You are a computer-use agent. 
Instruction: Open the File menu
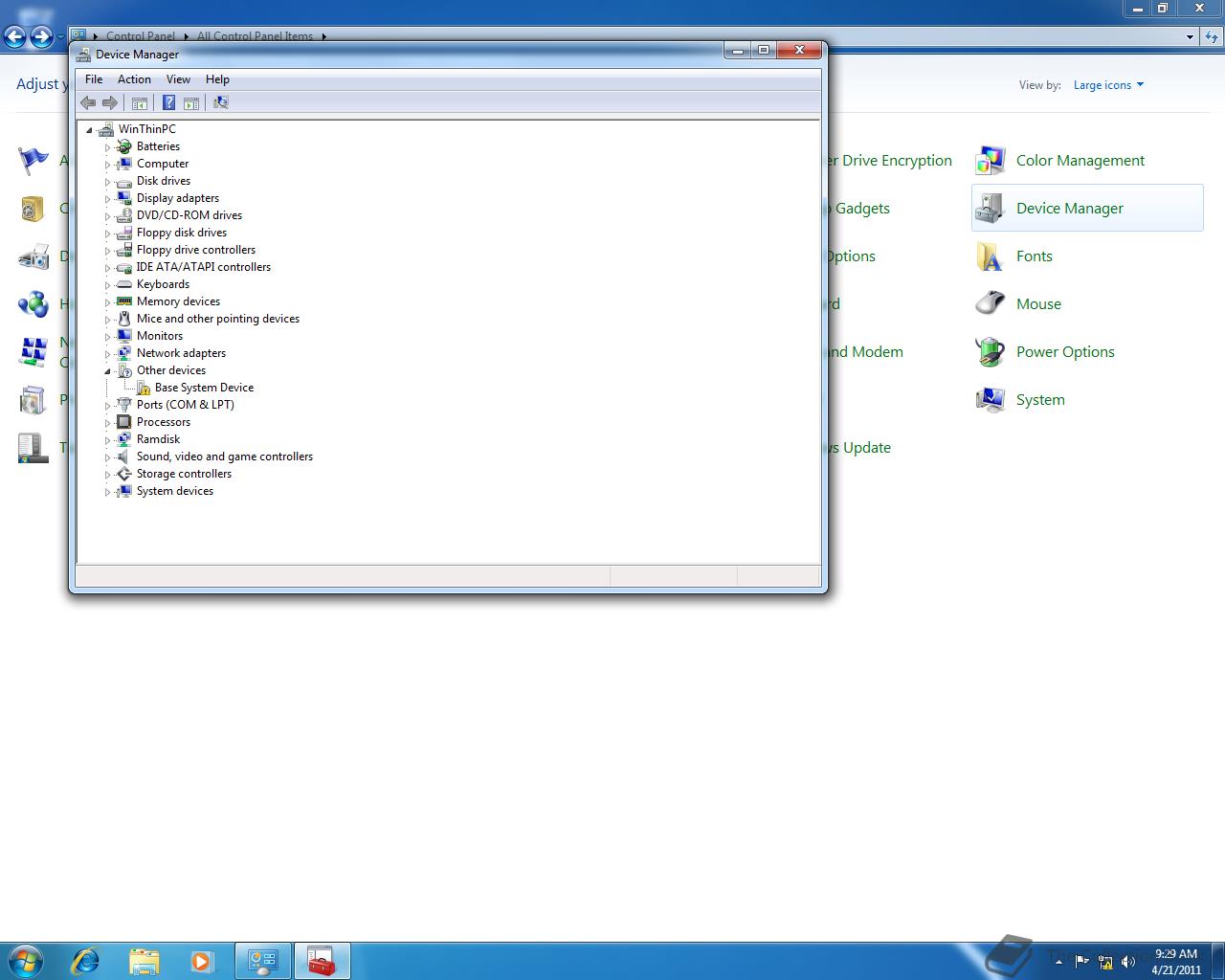coord(94,79)
